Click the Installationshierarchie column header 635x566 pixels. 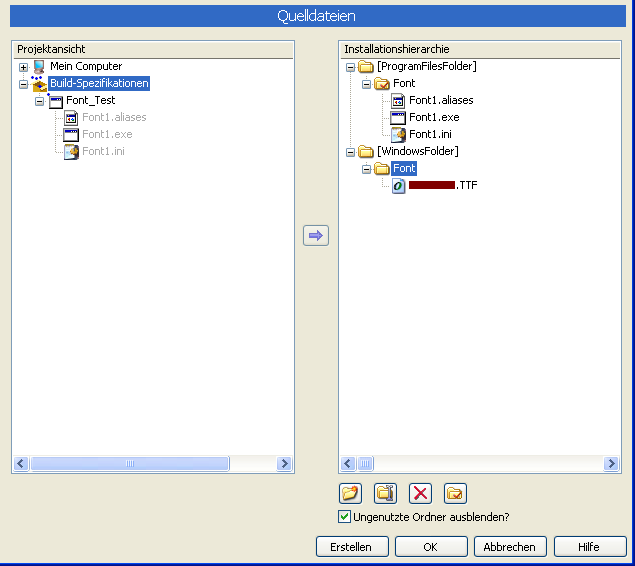tap(480, 49)
